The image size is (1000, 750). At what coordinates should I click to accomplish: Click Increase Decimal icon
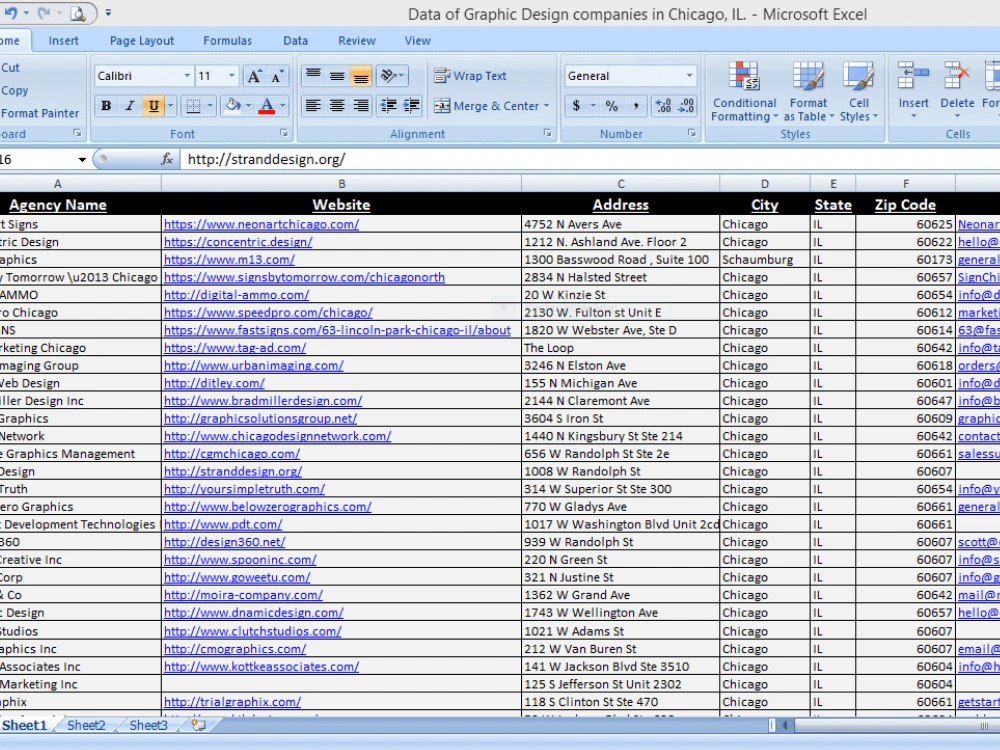[663, 106]
